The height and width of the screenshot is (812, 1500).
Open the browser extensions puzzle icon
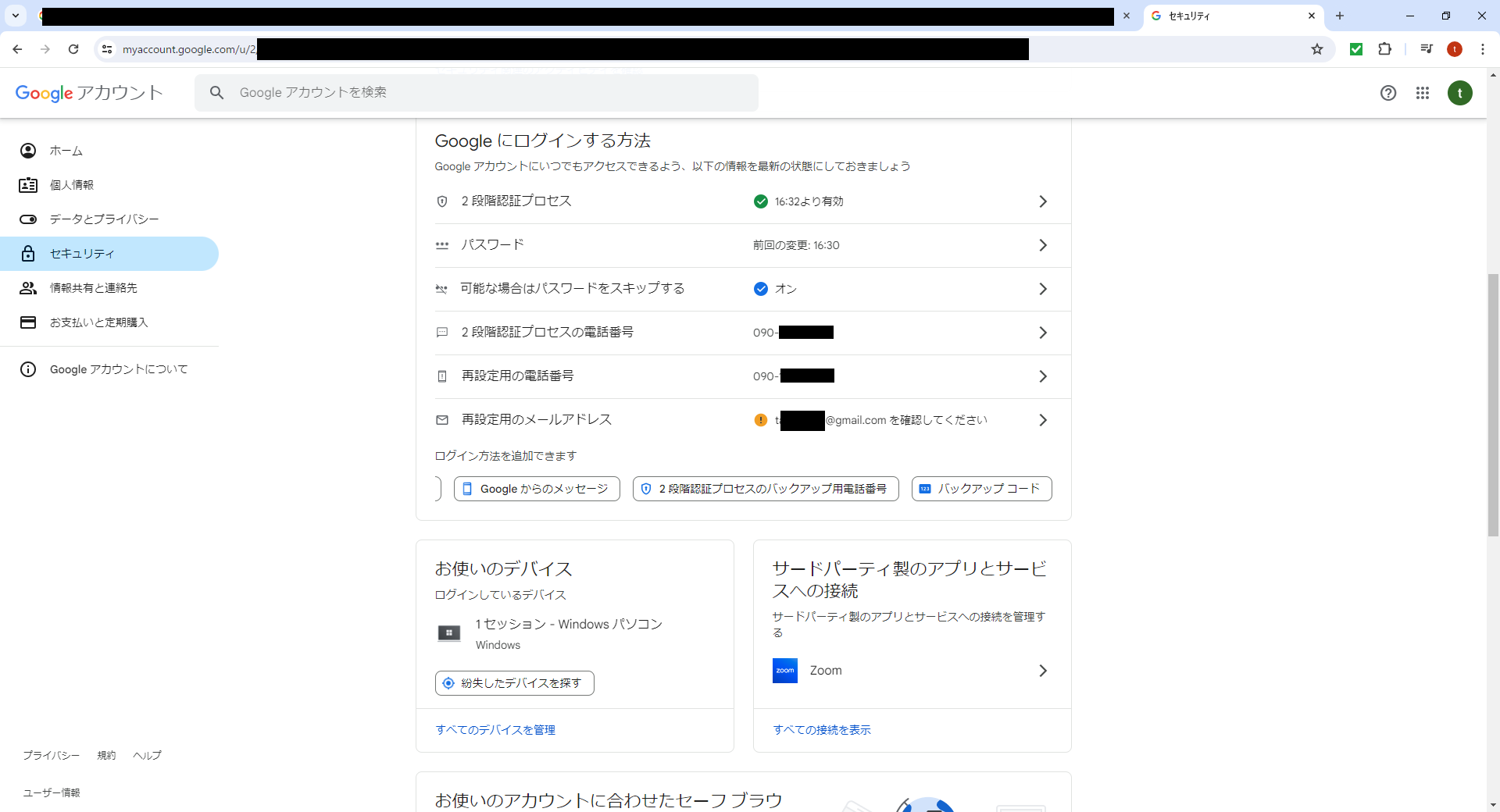click(1385, 49)
